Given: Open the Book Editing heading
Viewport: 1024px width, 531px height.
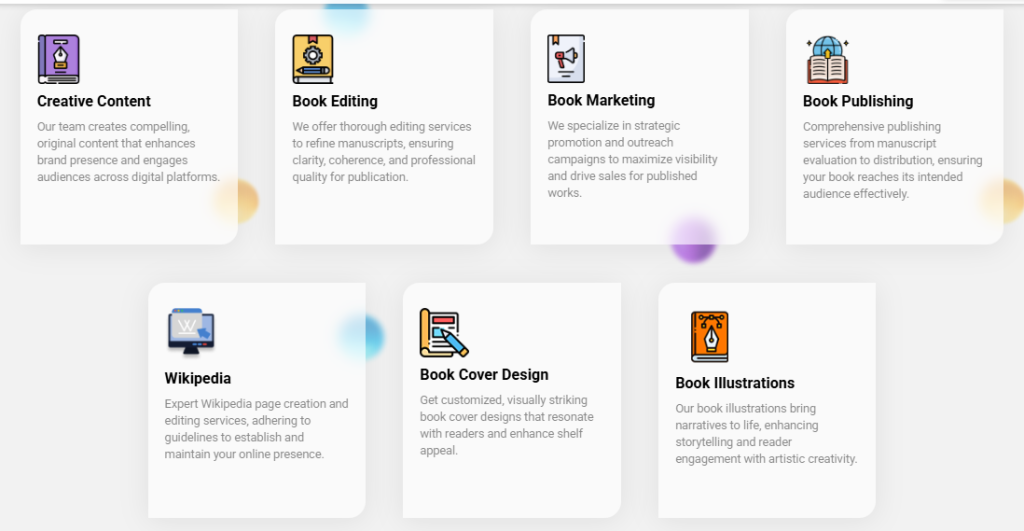Looking at the screenshot, I should coord(335,101).
